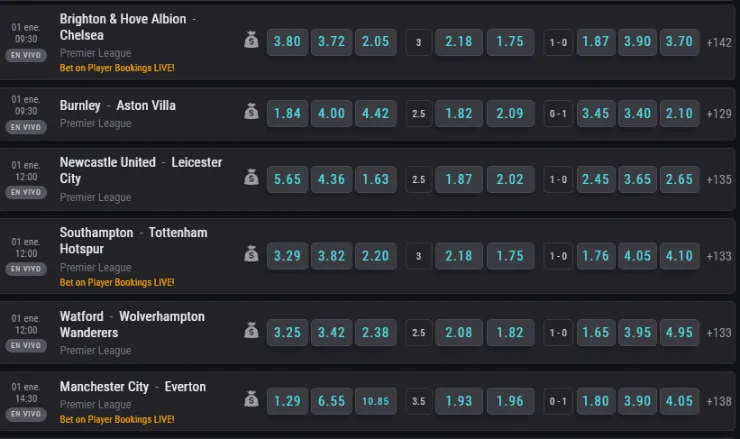Click money bag icon in Watford row
Viewport: 740px width, 439px height.
(x=251, y=331)
